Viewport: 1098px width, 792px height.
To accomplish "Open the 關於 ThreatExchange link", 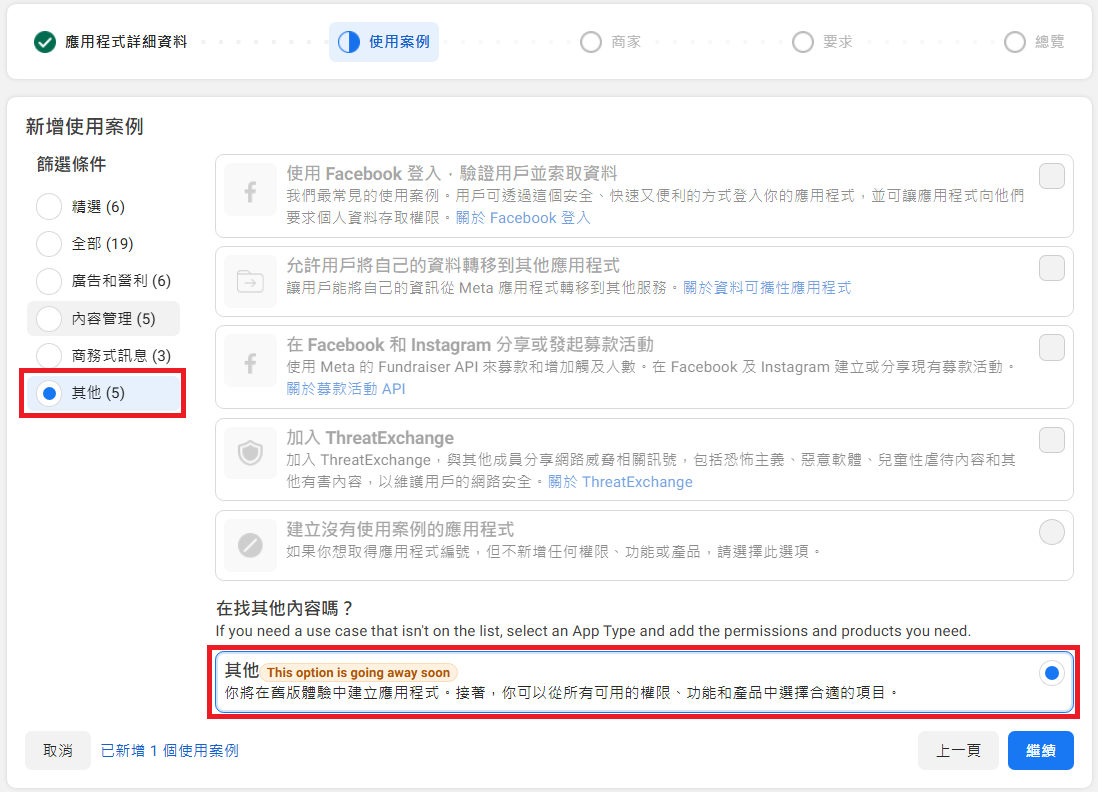I will coord(620,482).
